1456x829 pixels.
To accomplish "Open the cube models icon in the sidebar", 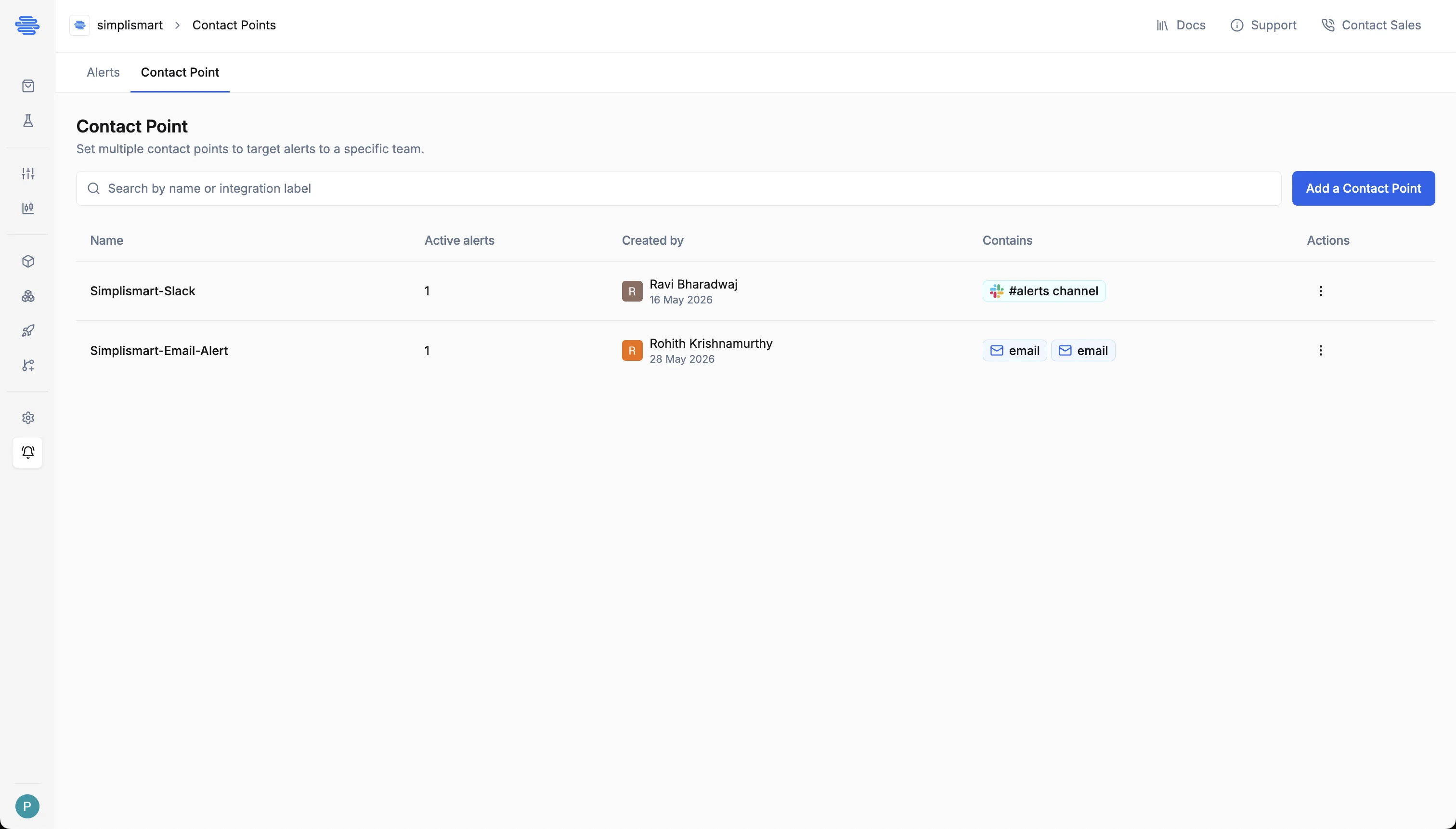I will point(28,262).
